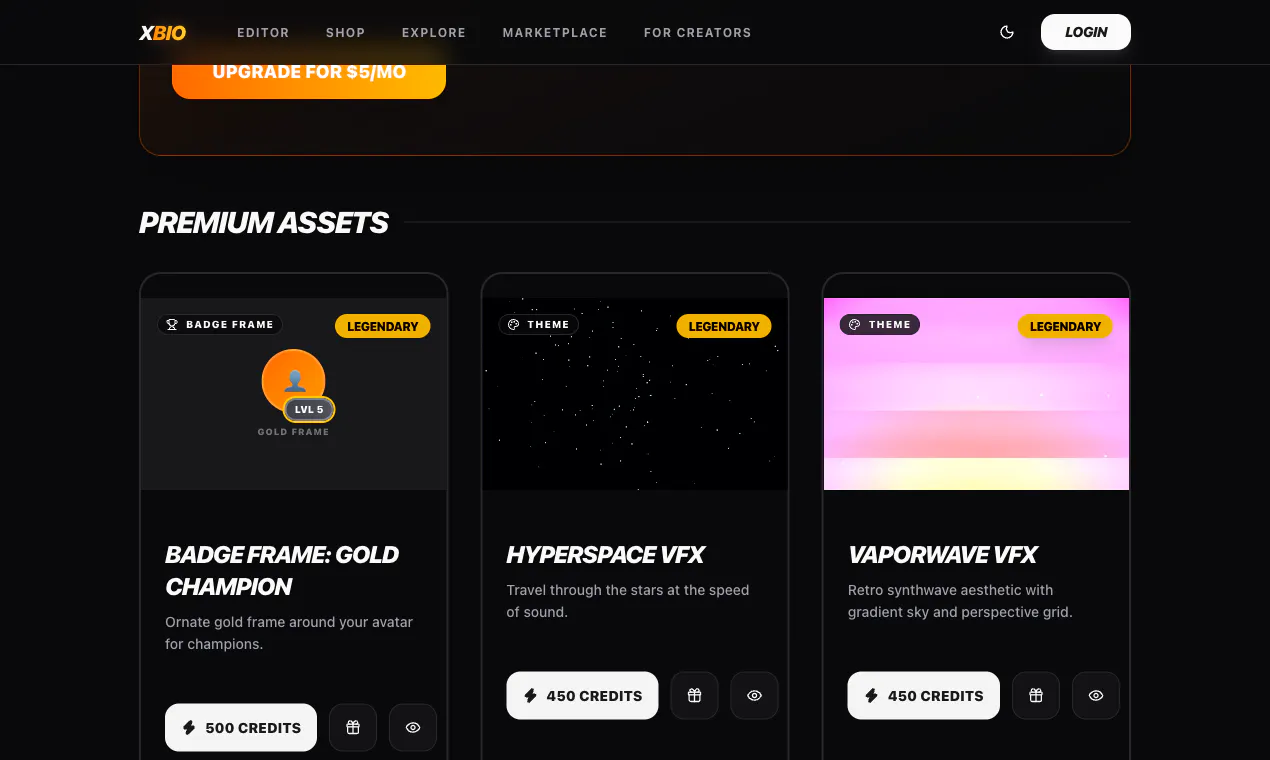Click Legendary badge on Vaporwave VFX card

(1065, 326)
